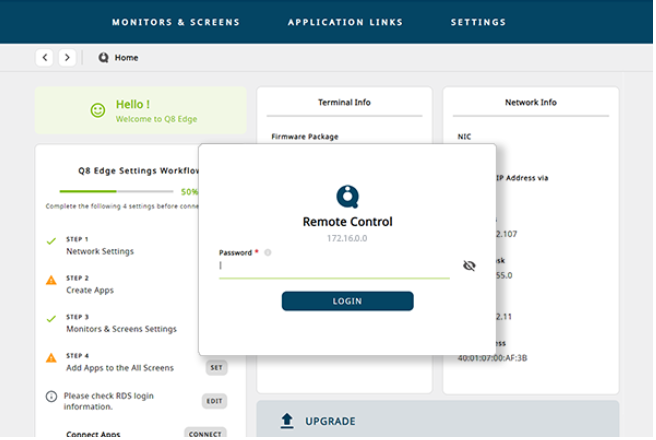Click the info icon beside the RDS login note

pyautogui.click(x=51, y=397)
